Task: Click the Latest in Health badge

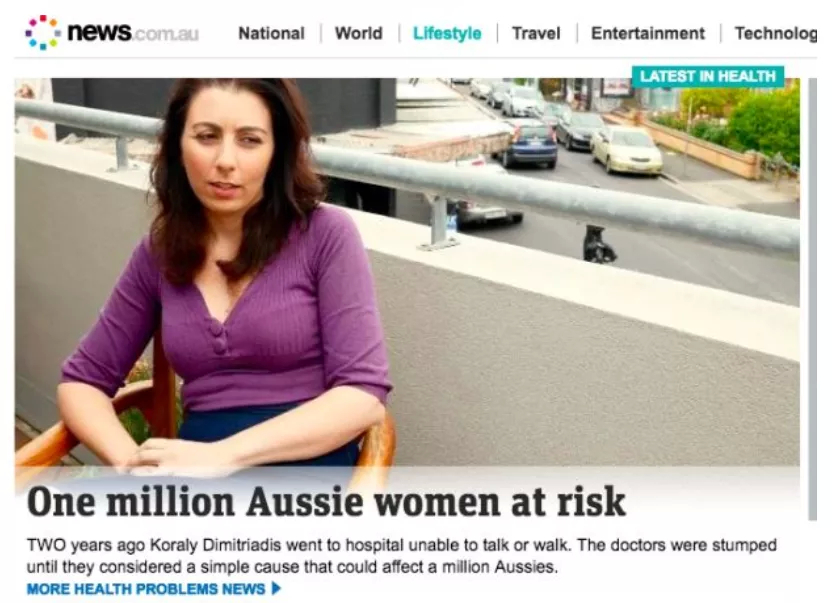Action: 708,76
